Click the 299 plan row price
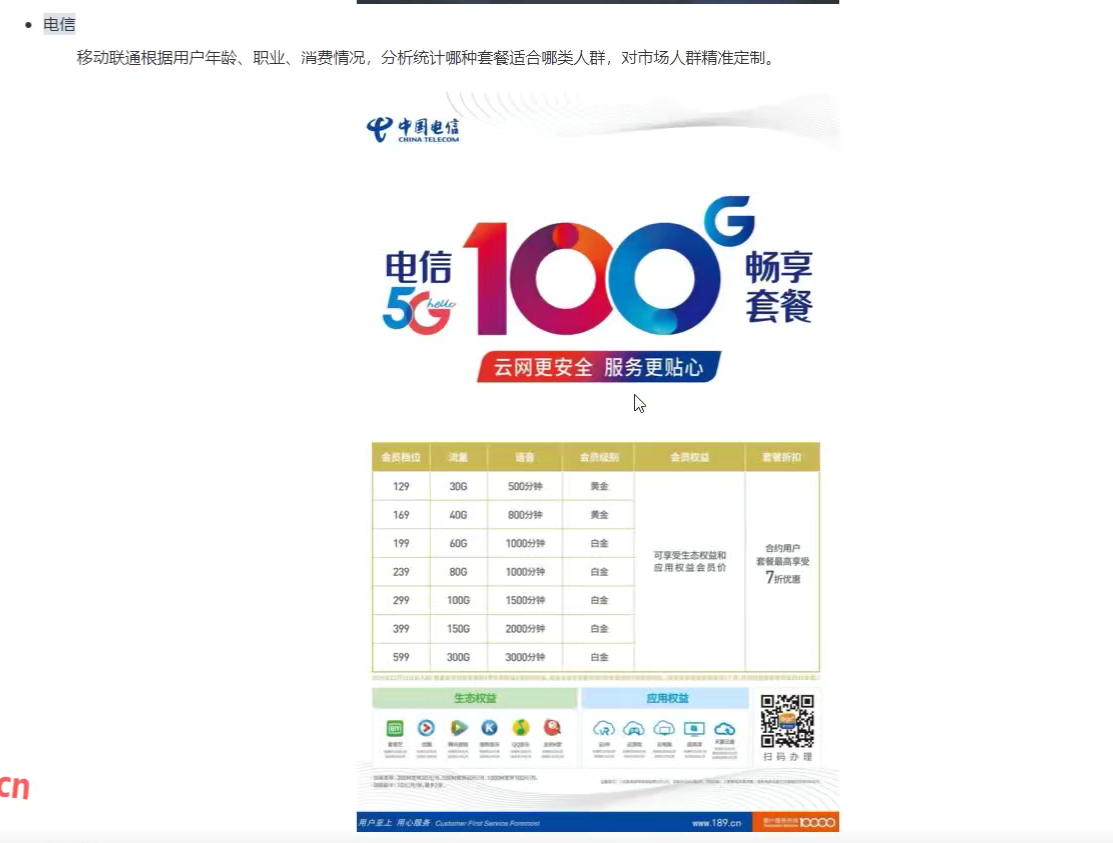This screenshot has height=843, width=1113. tap(401, 600)
